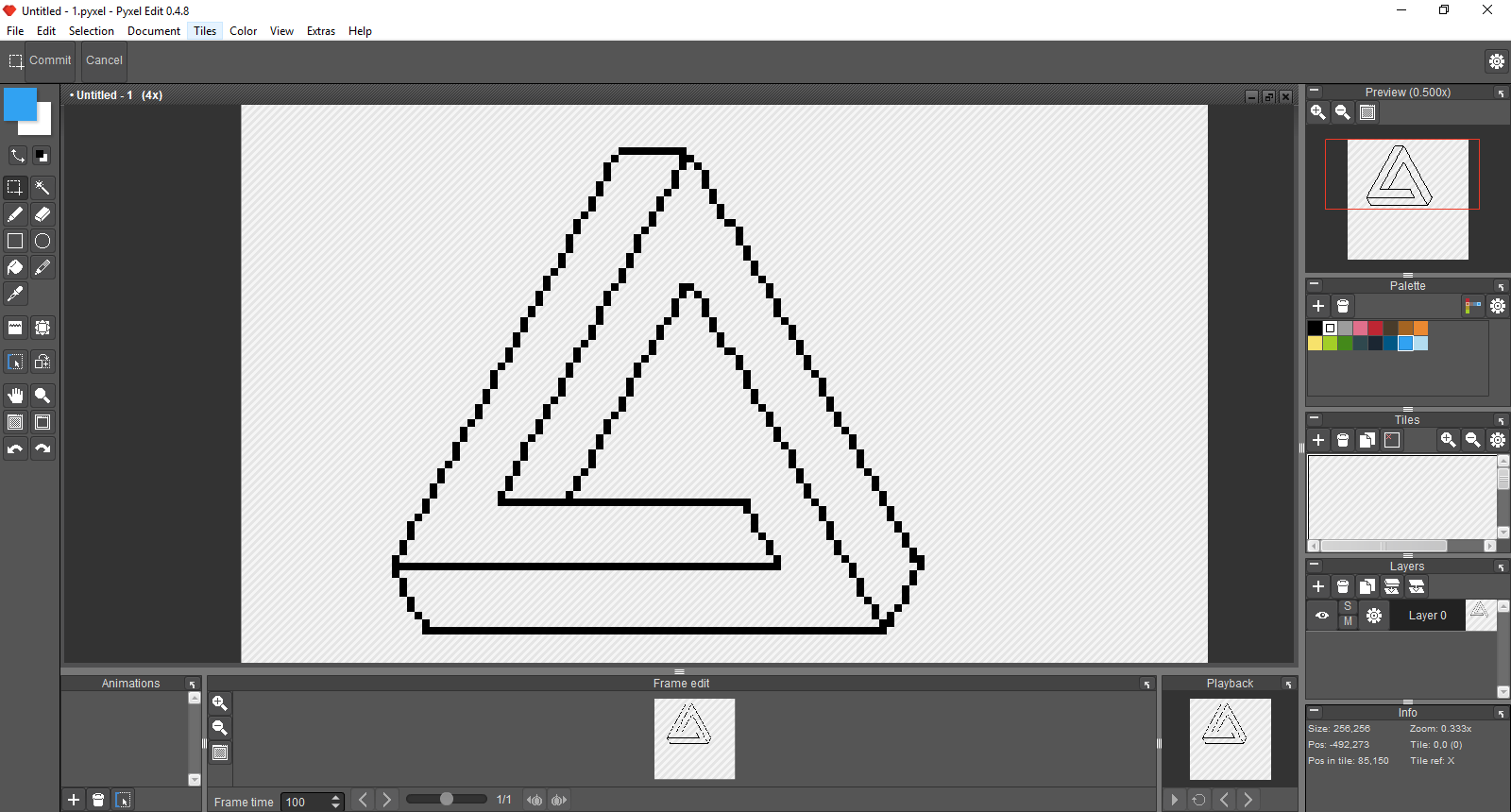Zoom in on the Preview panel
This screenshot has width=1511, height=812.
click(1318, 112)
